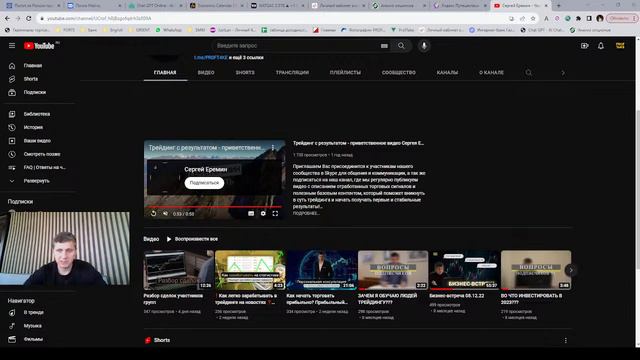Open Подписки in the sidebar
This screenshot has height=360, width=640.
tap(35, 93)
